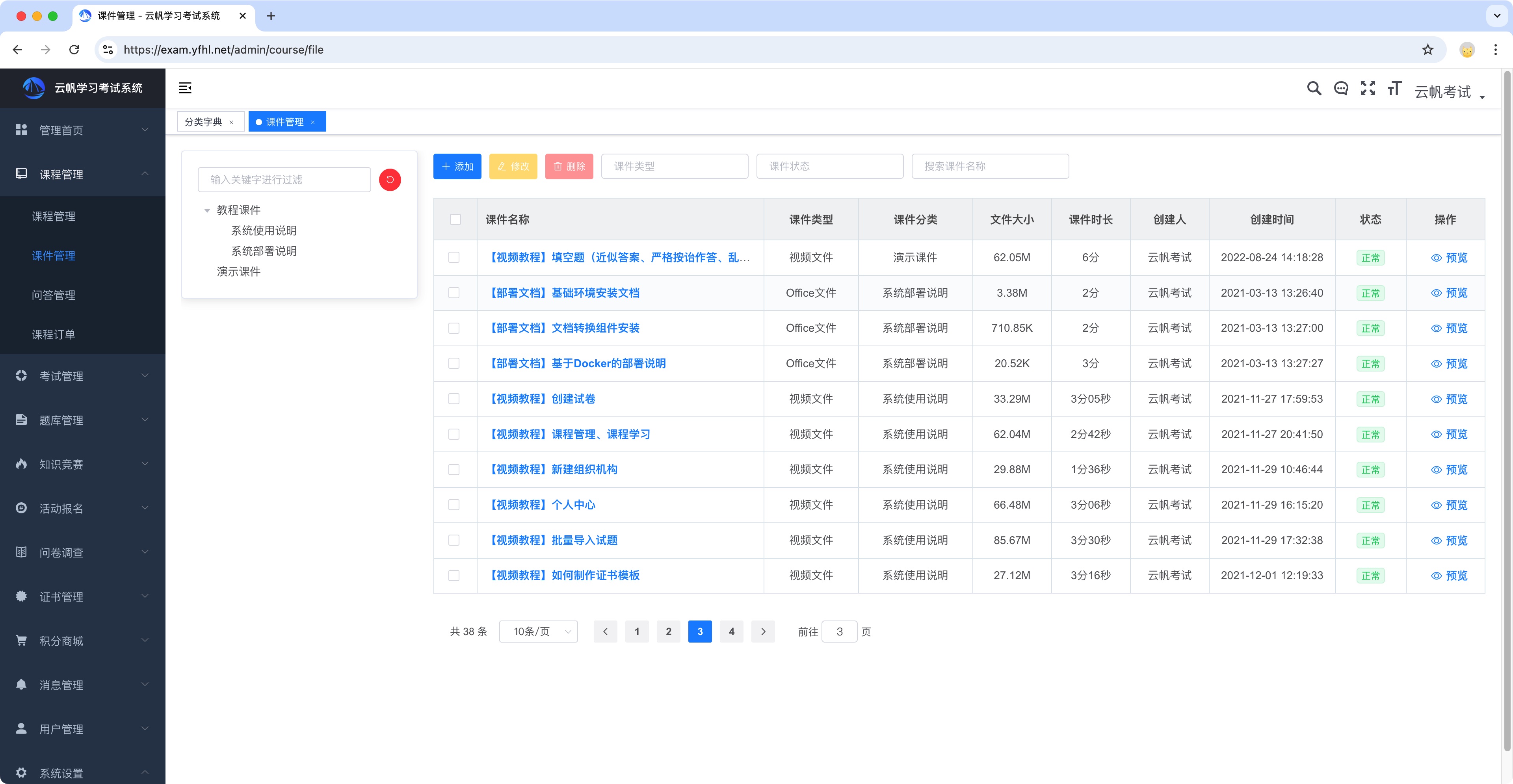Expand the 题库管理 sidebar menu
Screen dimensions: 1513x784
[x=83, y=420]
